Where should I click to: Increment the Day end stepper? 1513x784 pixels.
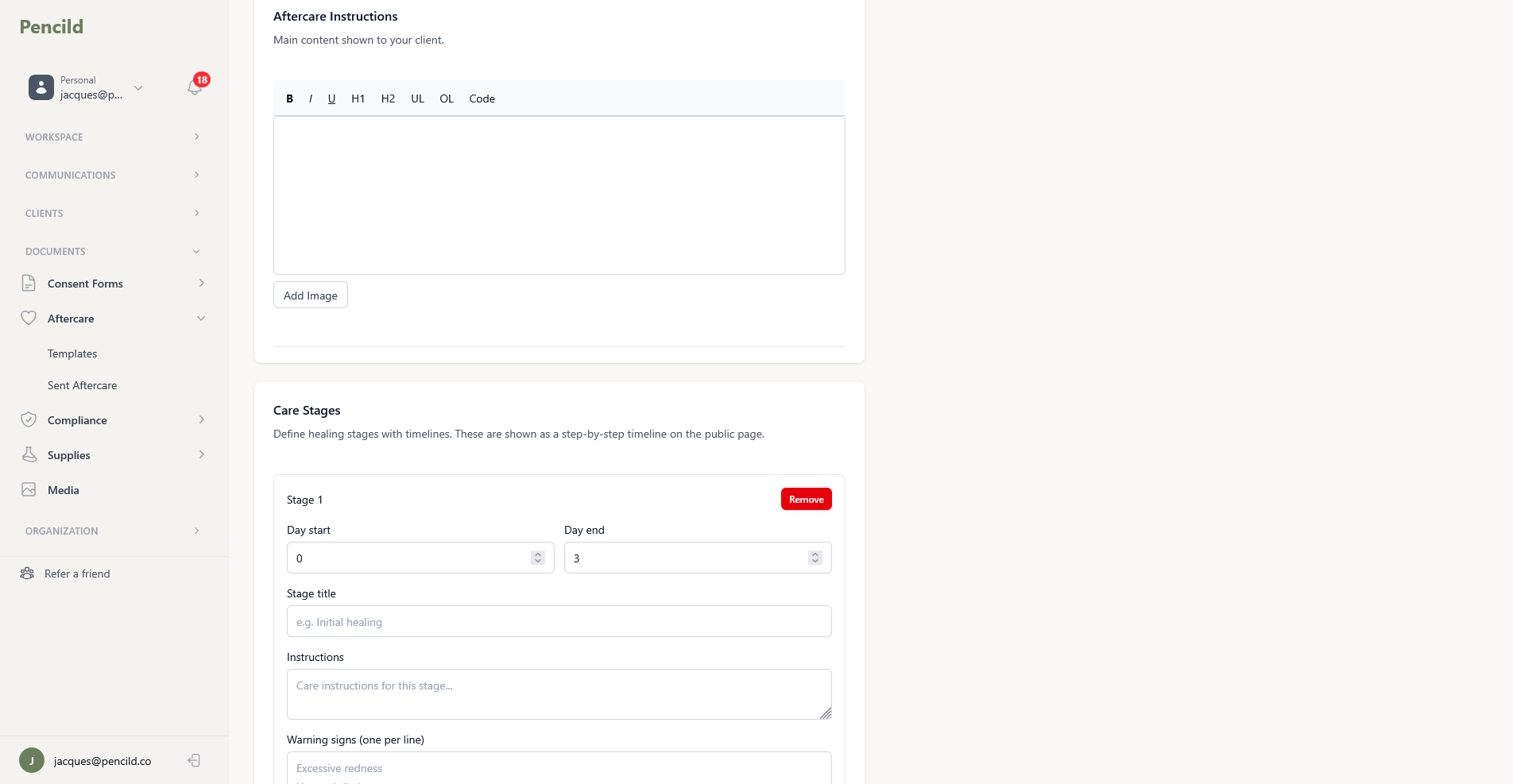click(x=815, y=554)
